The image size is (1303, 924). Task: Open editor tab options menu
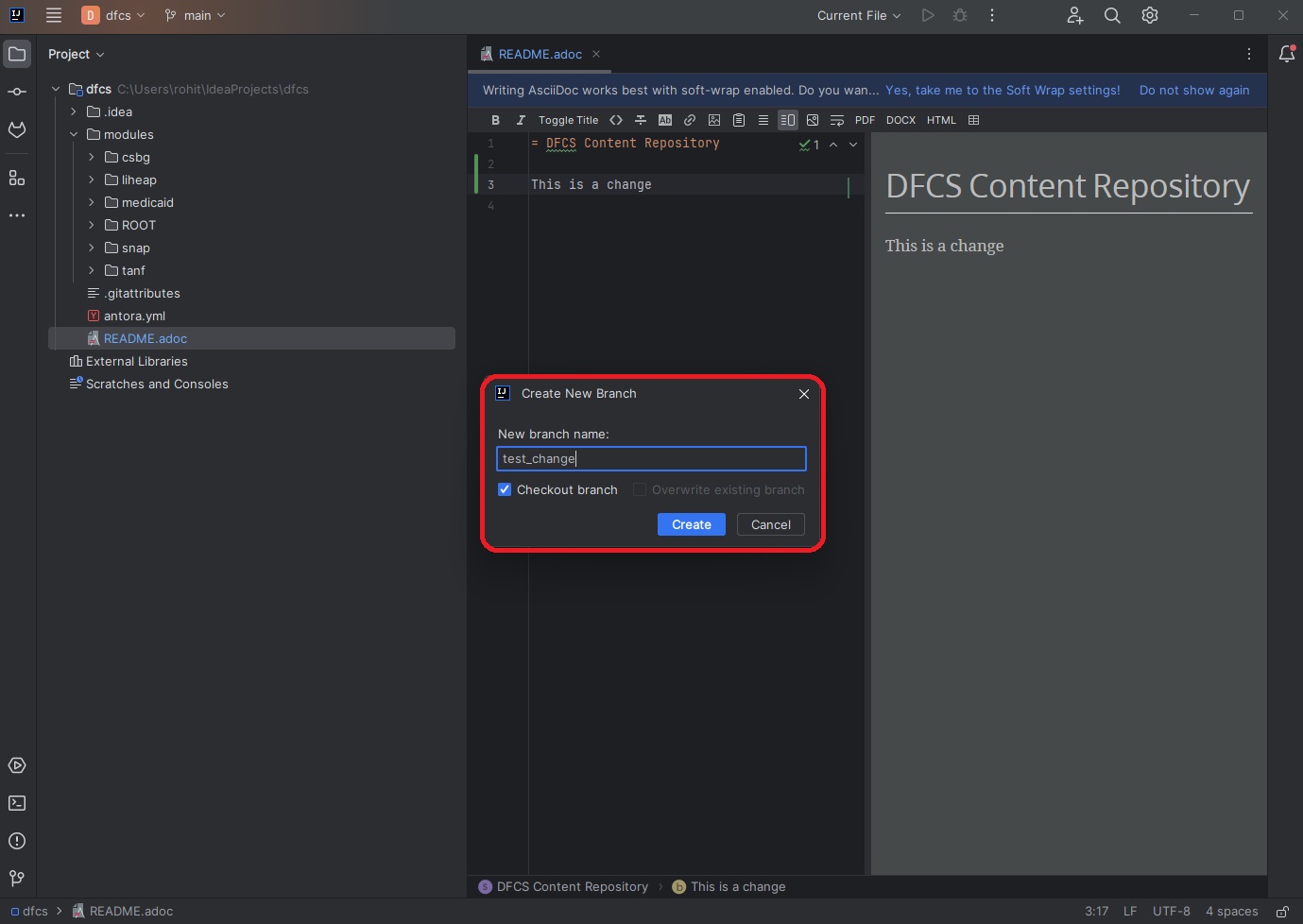1249,54
